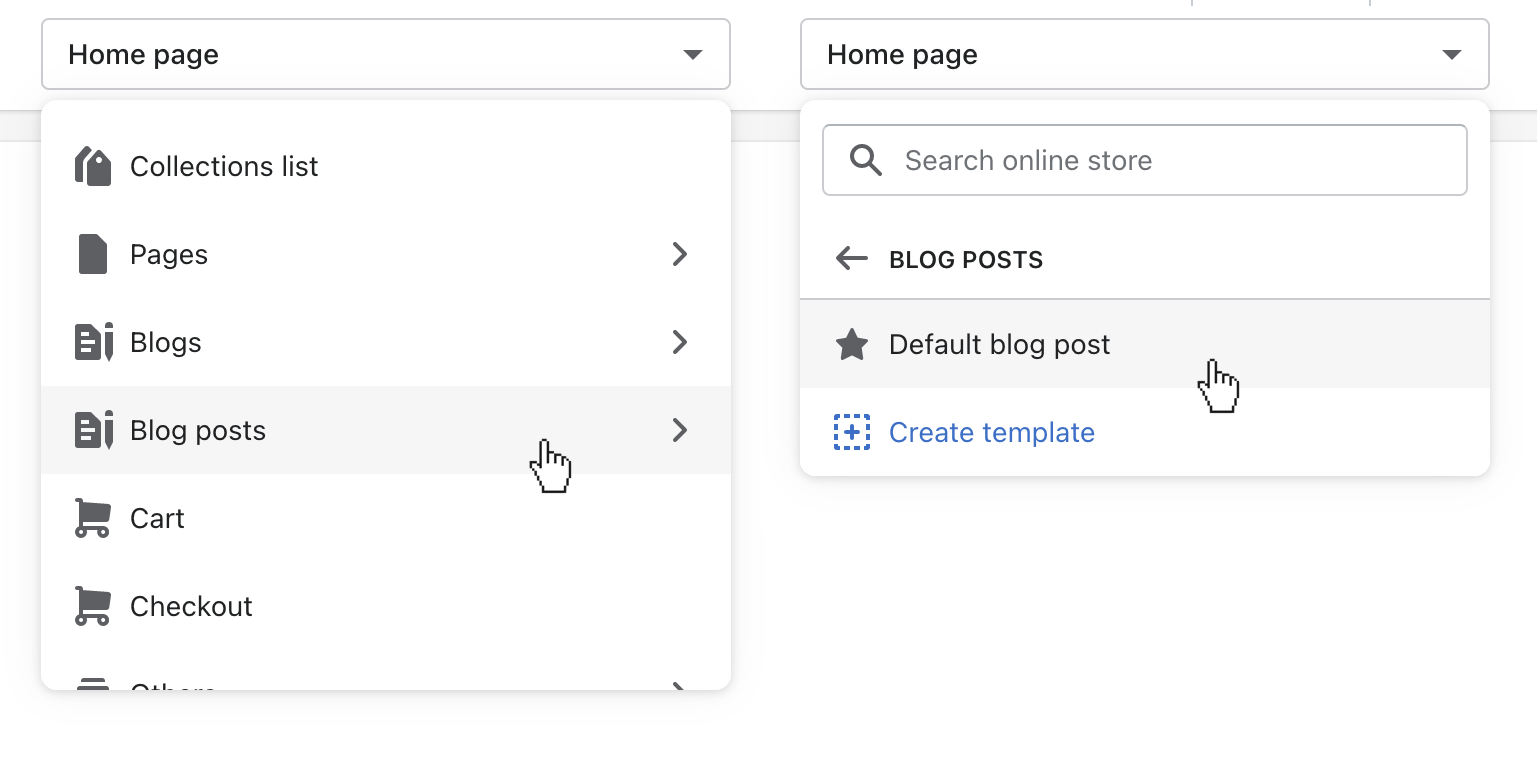Click the Create template link
This screenshot has height=760, width=1537.
pyautogui.click(x=991, y=432)
